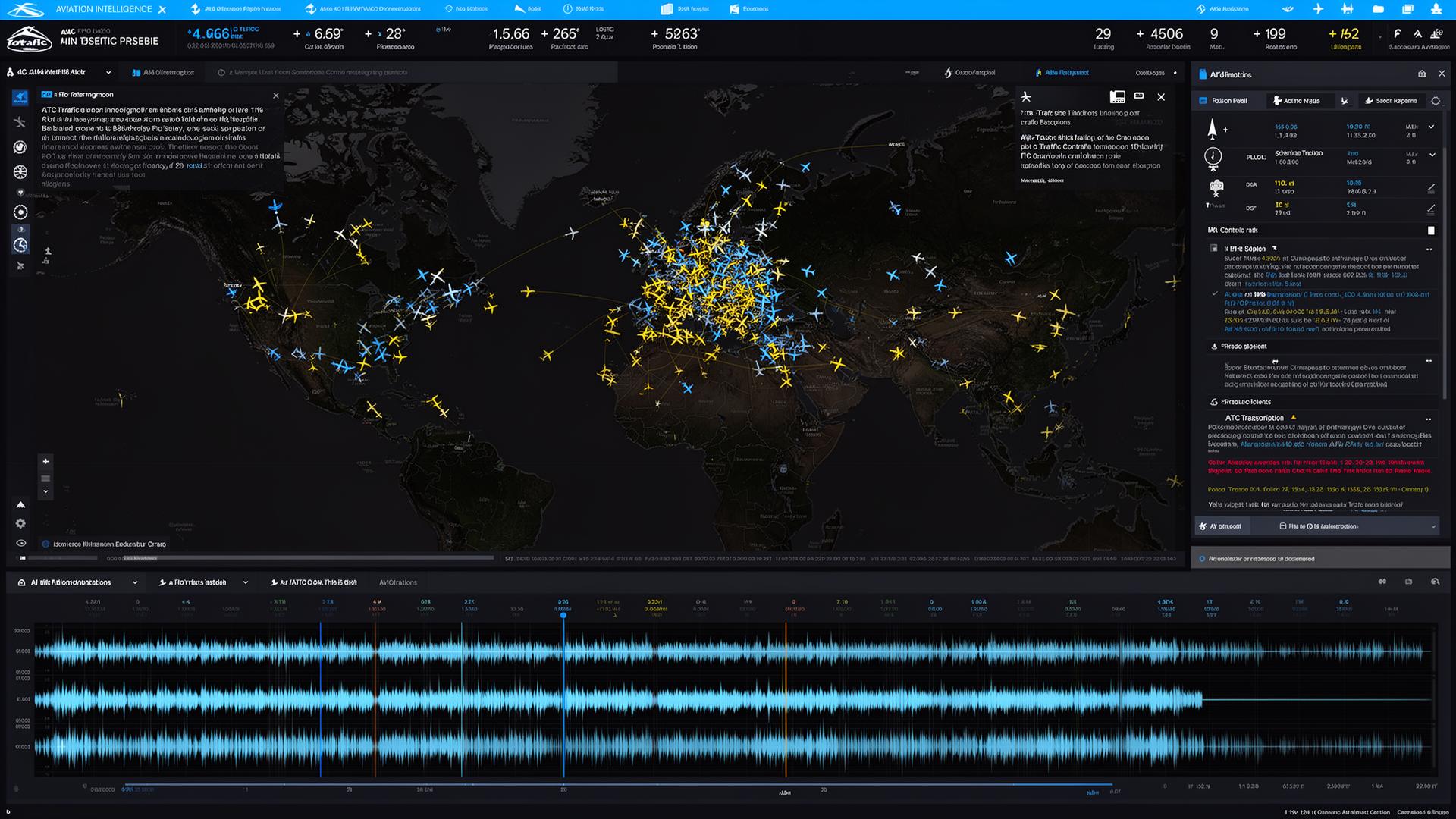Expand the ATC Alerts dropdown at top left

pos(108,73)
